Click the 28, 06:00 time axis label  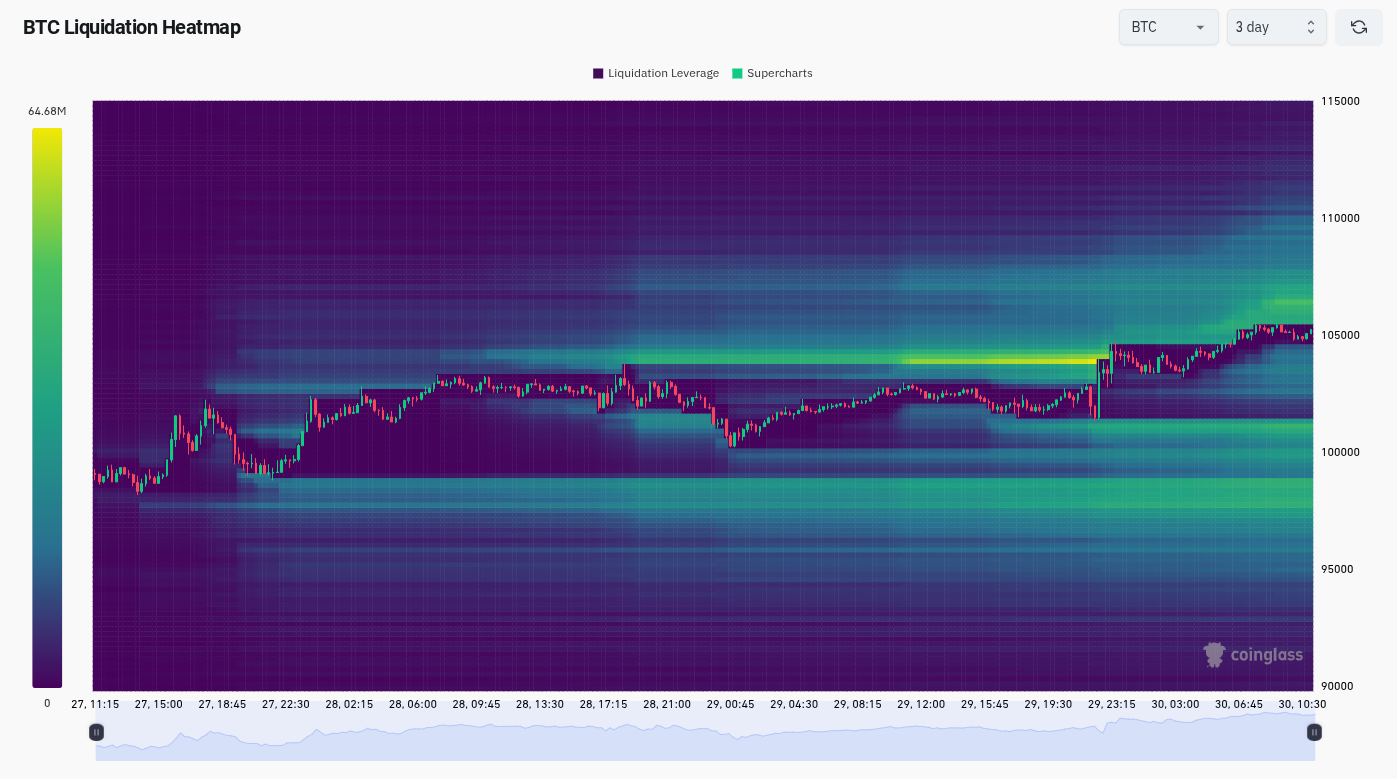click(413, 704)
